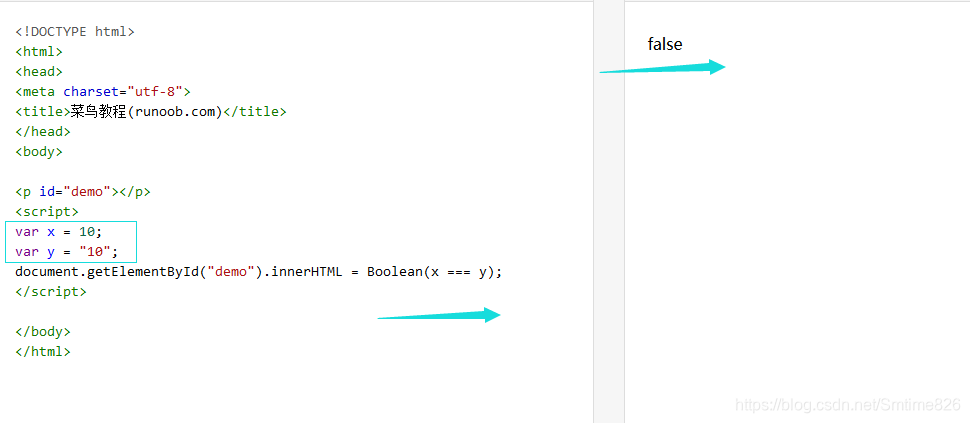Click the closing </body> tag line
The image size is (970, 423).
(43, 331)
